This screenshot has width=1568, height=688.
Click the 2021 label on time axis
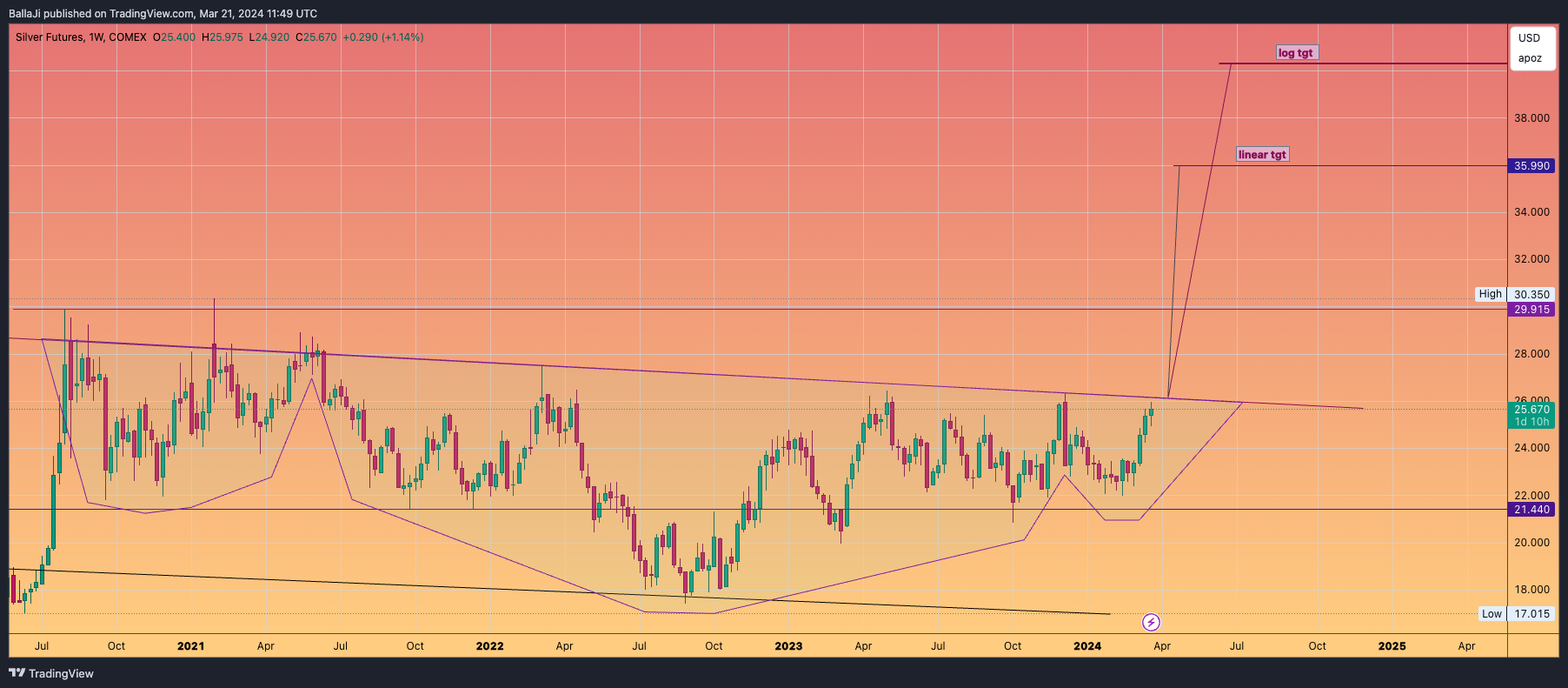pyautogui.click(x=190, y=646)
